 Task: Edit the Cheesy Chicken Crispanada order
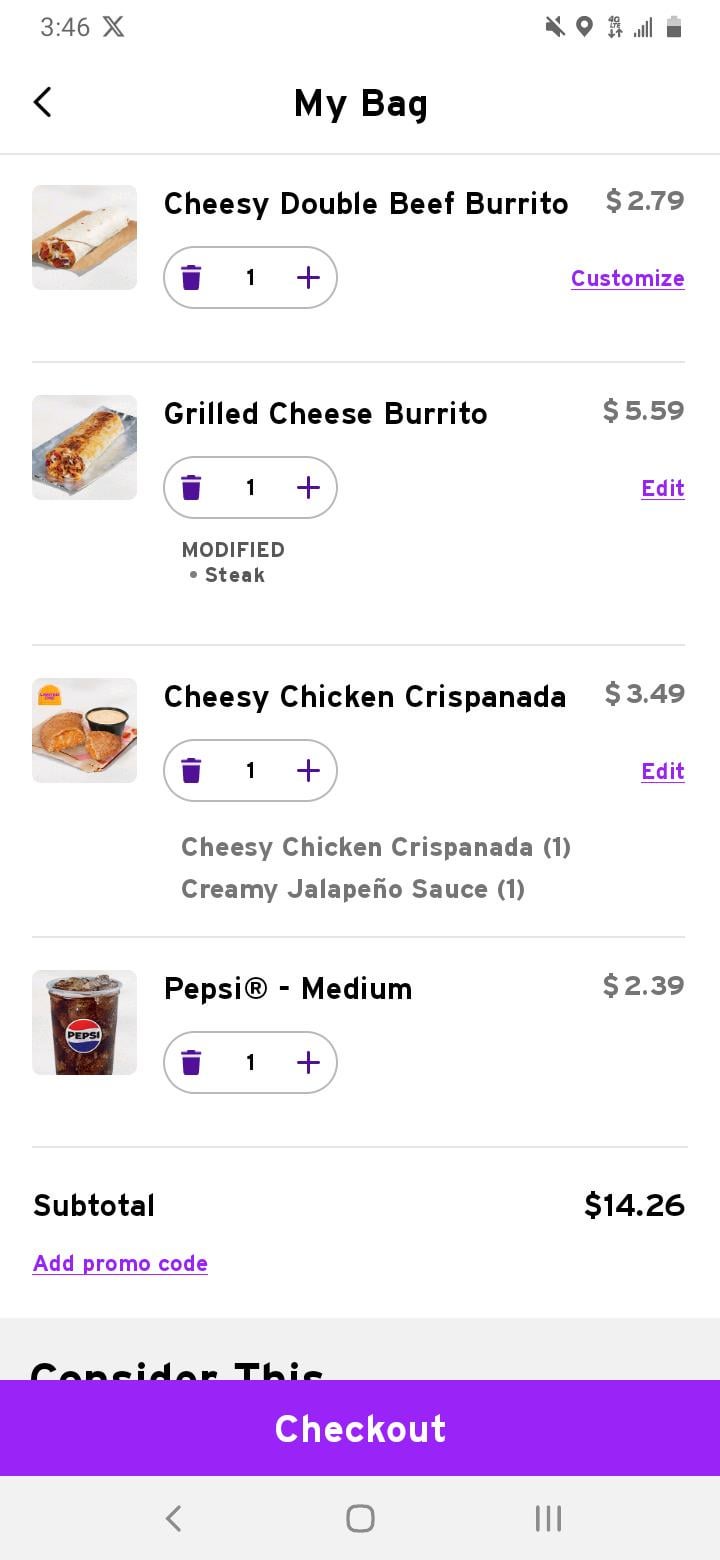662,772
